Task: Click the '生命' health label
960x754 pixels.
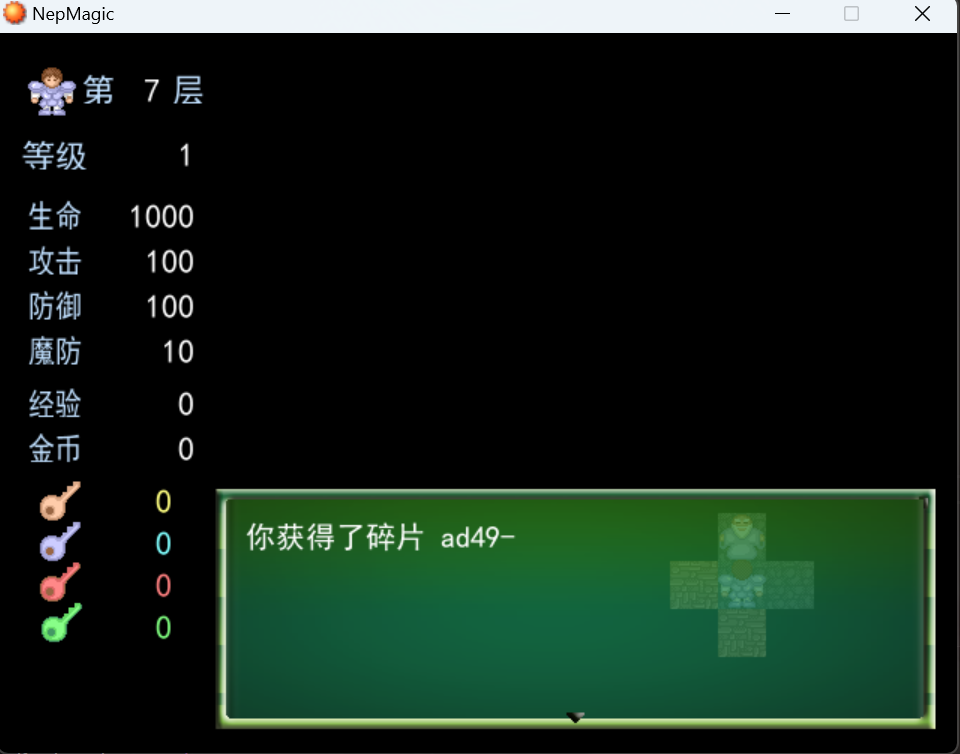Action: 55,216
